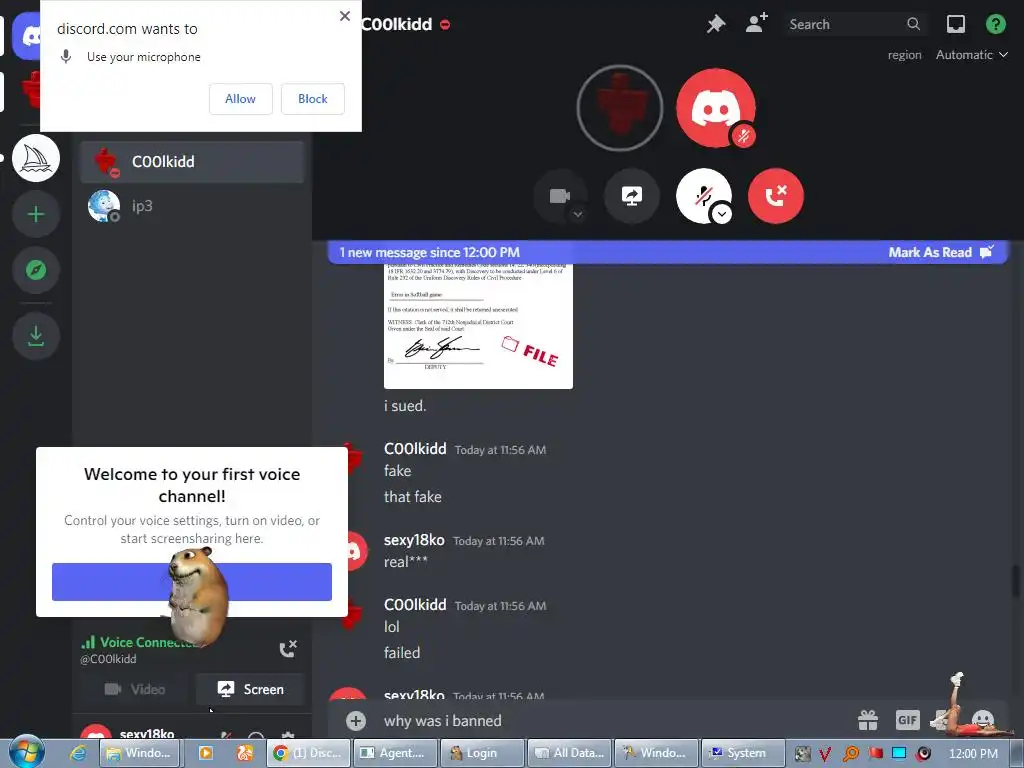Click Screen share button in voice panel
1024x768 pixels.
pos(250,689)
